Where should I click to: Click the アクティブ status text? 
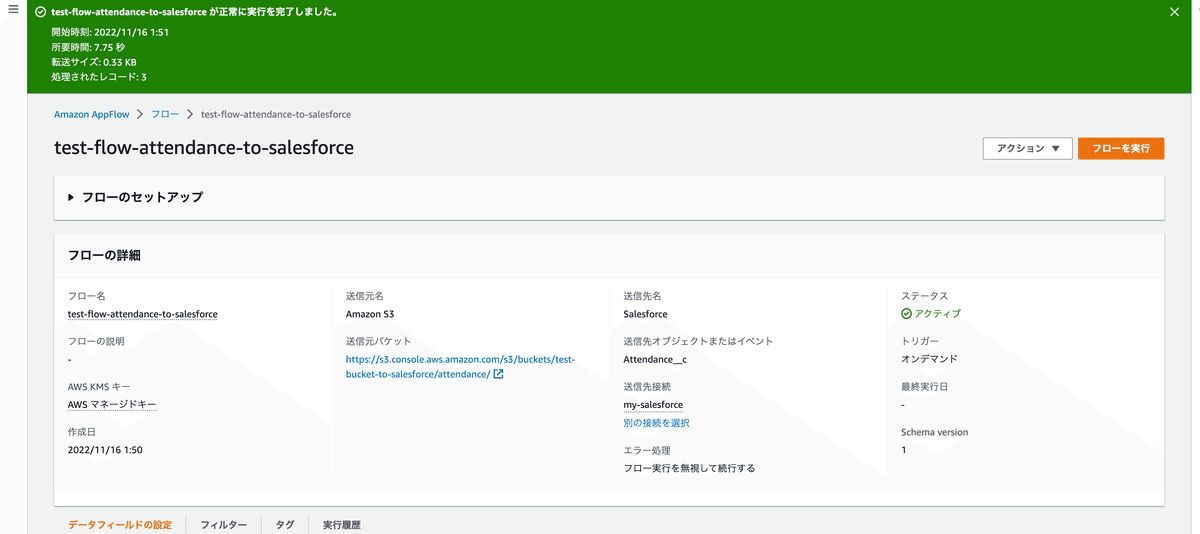point(937,314)
